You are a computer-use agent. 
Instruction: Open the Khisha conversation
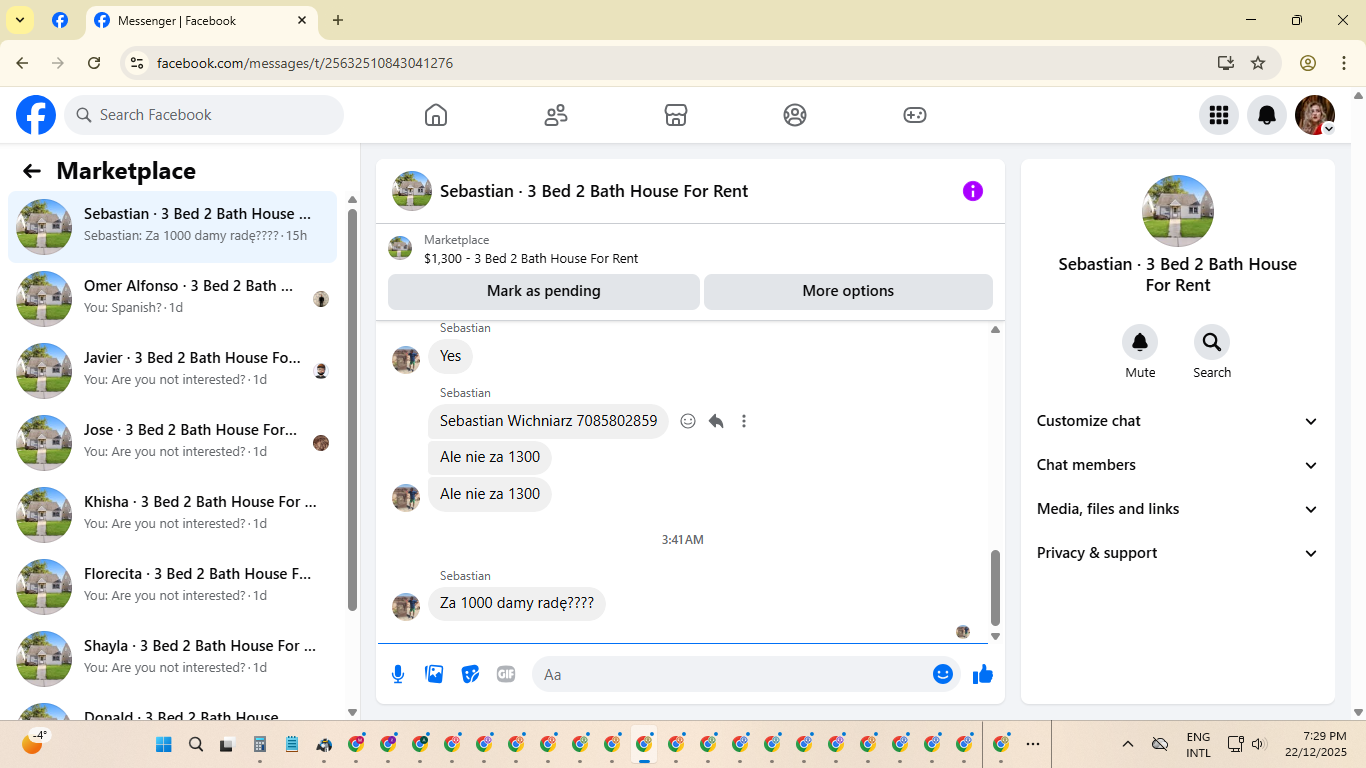click(x=172, y=515)
